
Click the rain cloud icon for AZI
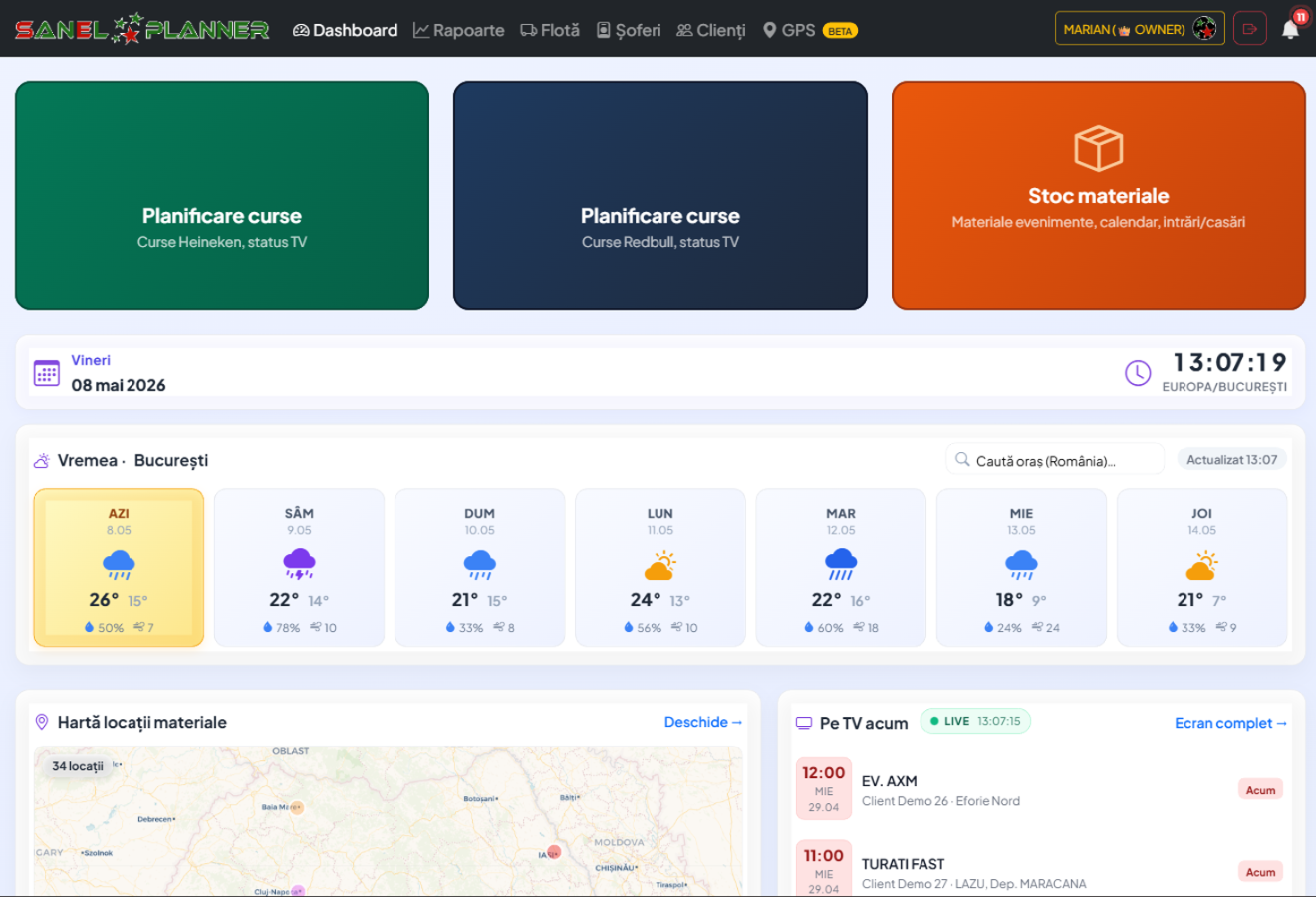pos(119,565)
